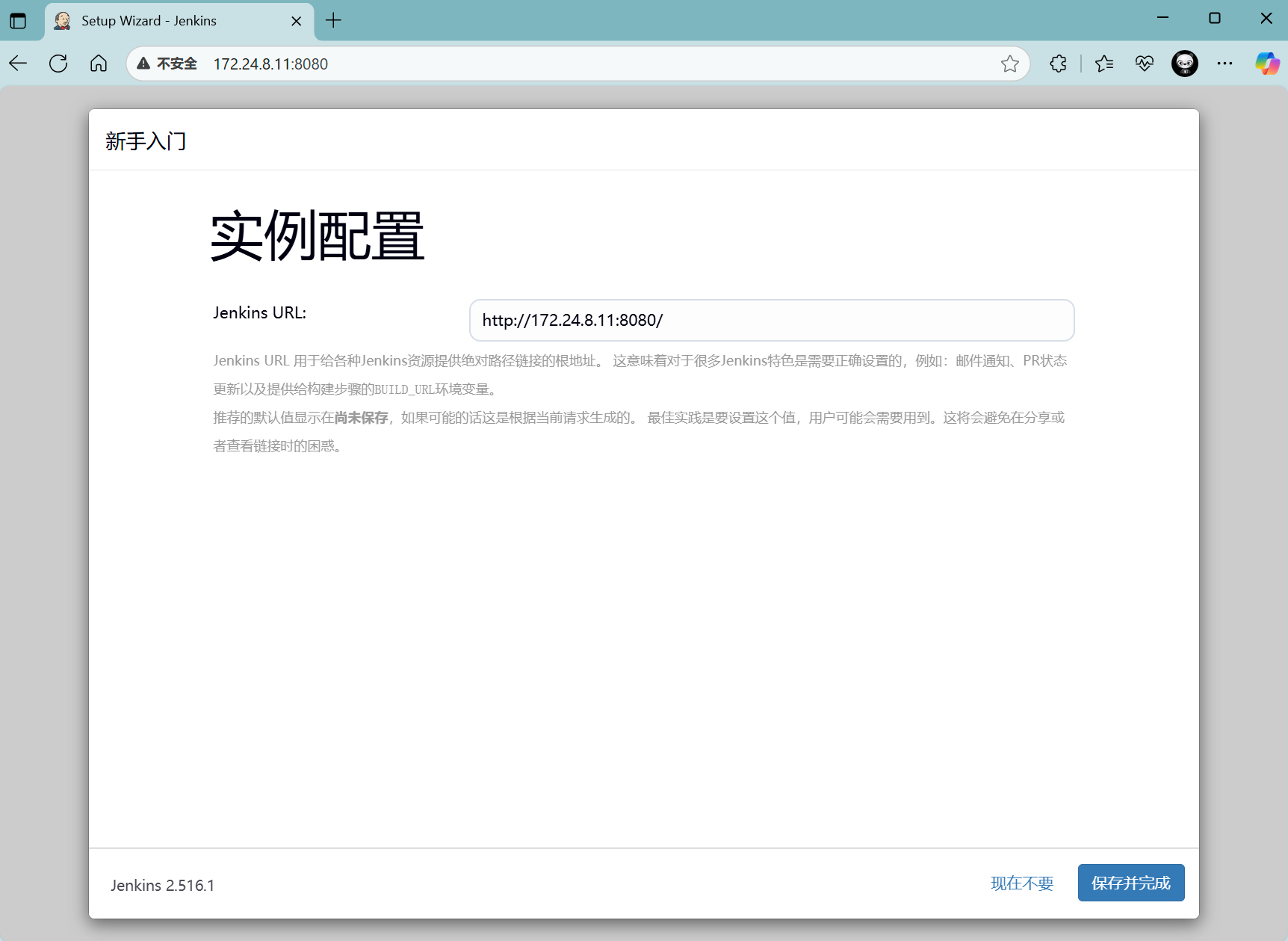The image size is (1288, 941).
Task: Open the browser extensions puzzle icon
Action: point(1058,64)
